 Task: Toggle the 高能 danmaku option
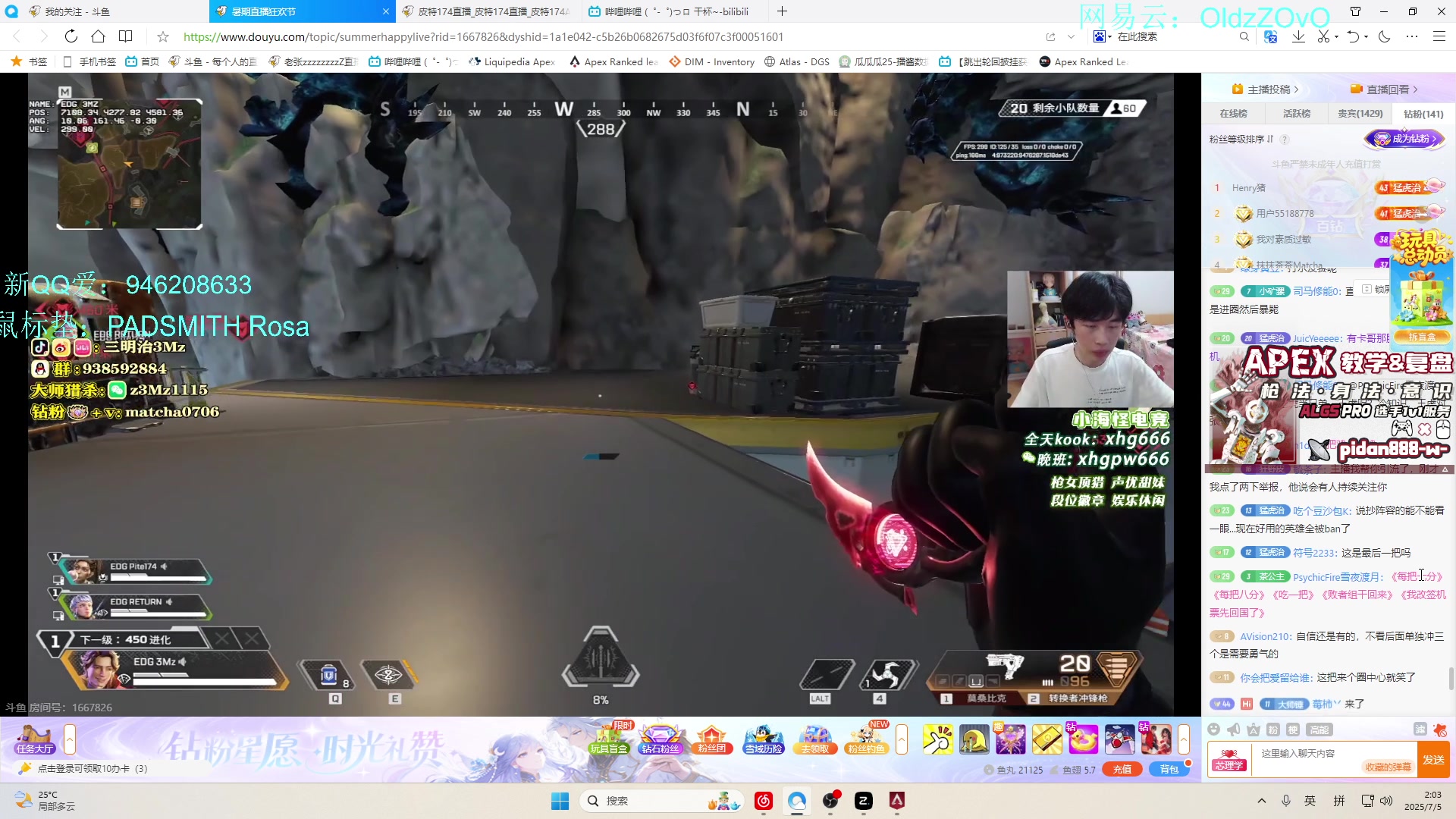(x=1319, y=730)
